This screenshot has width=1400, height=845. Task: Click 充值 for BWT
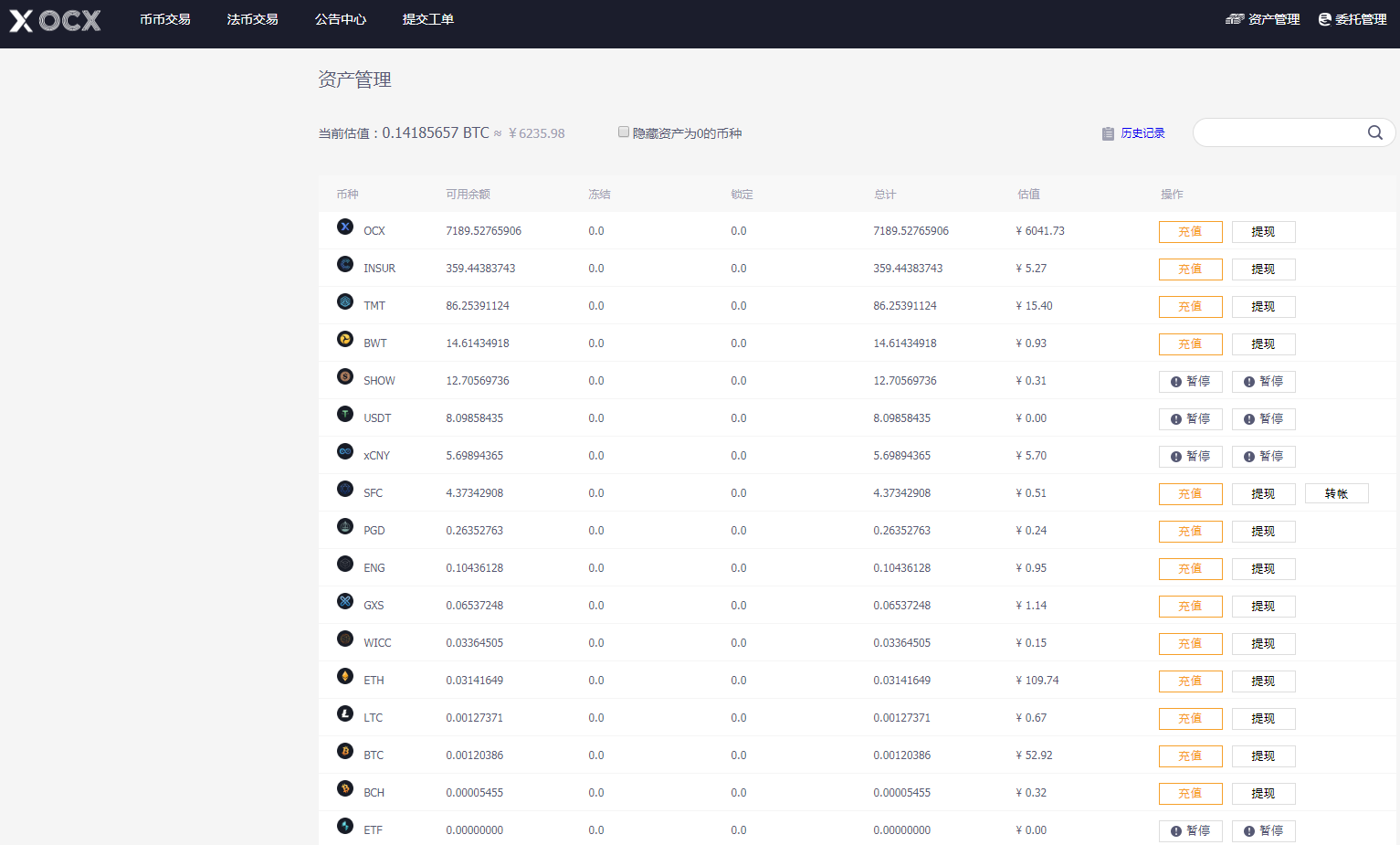[x=1191, y=344]
